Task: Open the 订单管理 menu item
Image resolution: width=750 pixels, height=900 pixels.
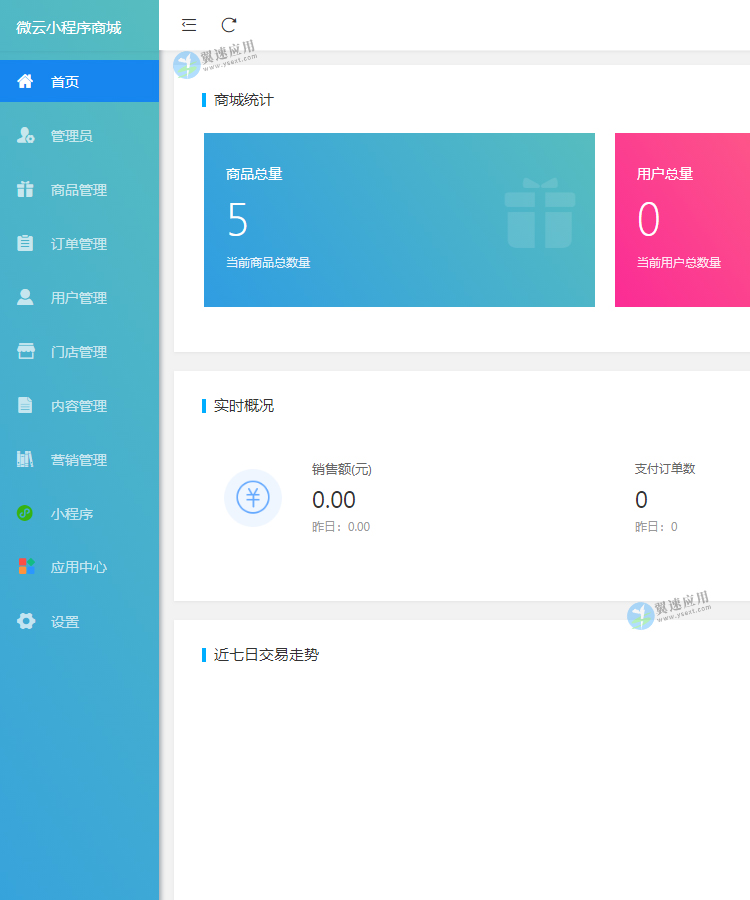Action: [x=79, y=244]
